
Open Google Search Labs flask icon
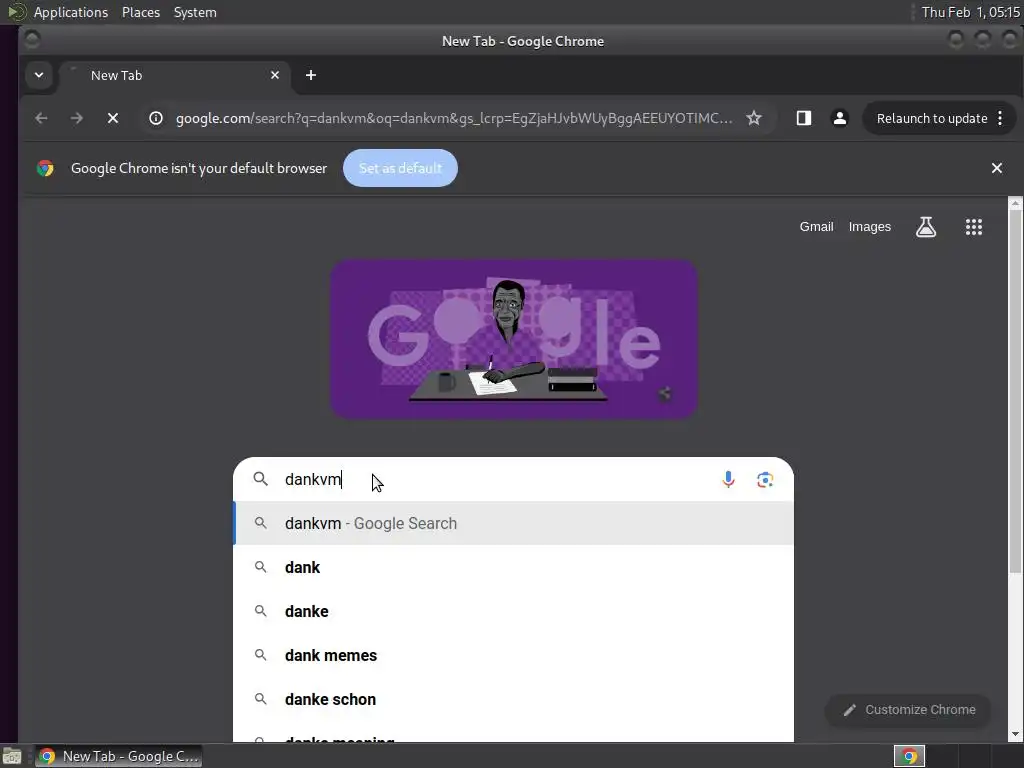pyautogui.click(x=925, y=227)
